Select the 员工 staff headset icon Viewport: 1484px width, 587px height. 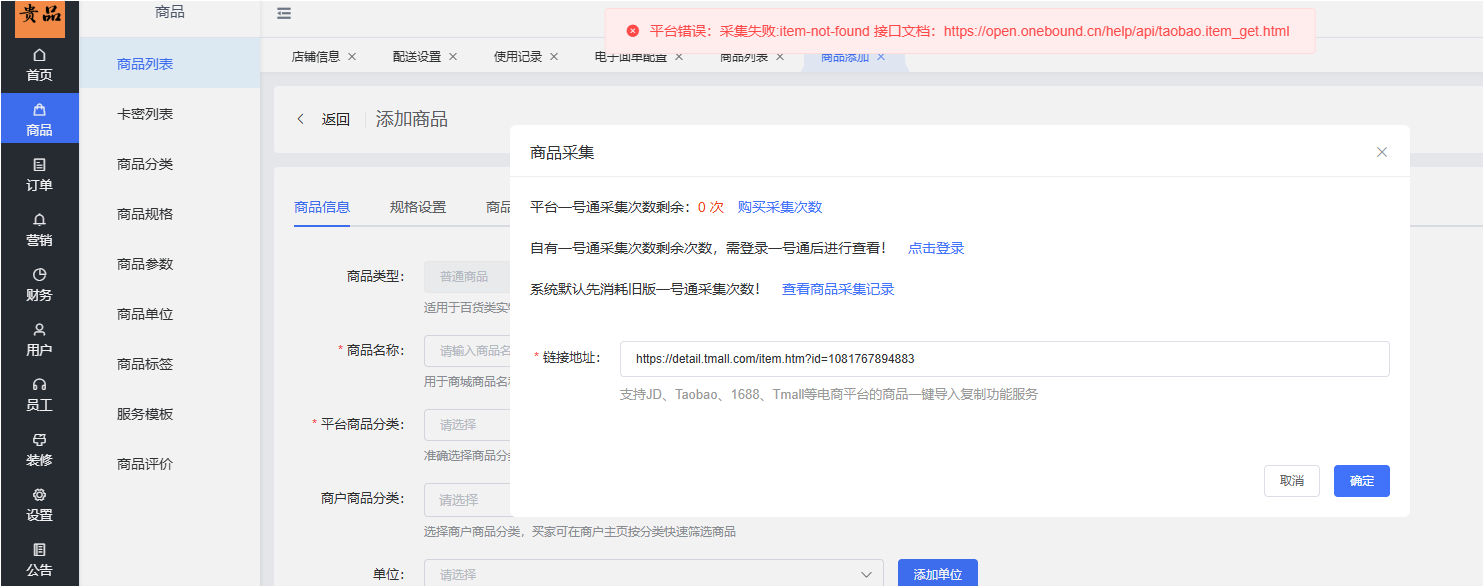coord(39,384)
